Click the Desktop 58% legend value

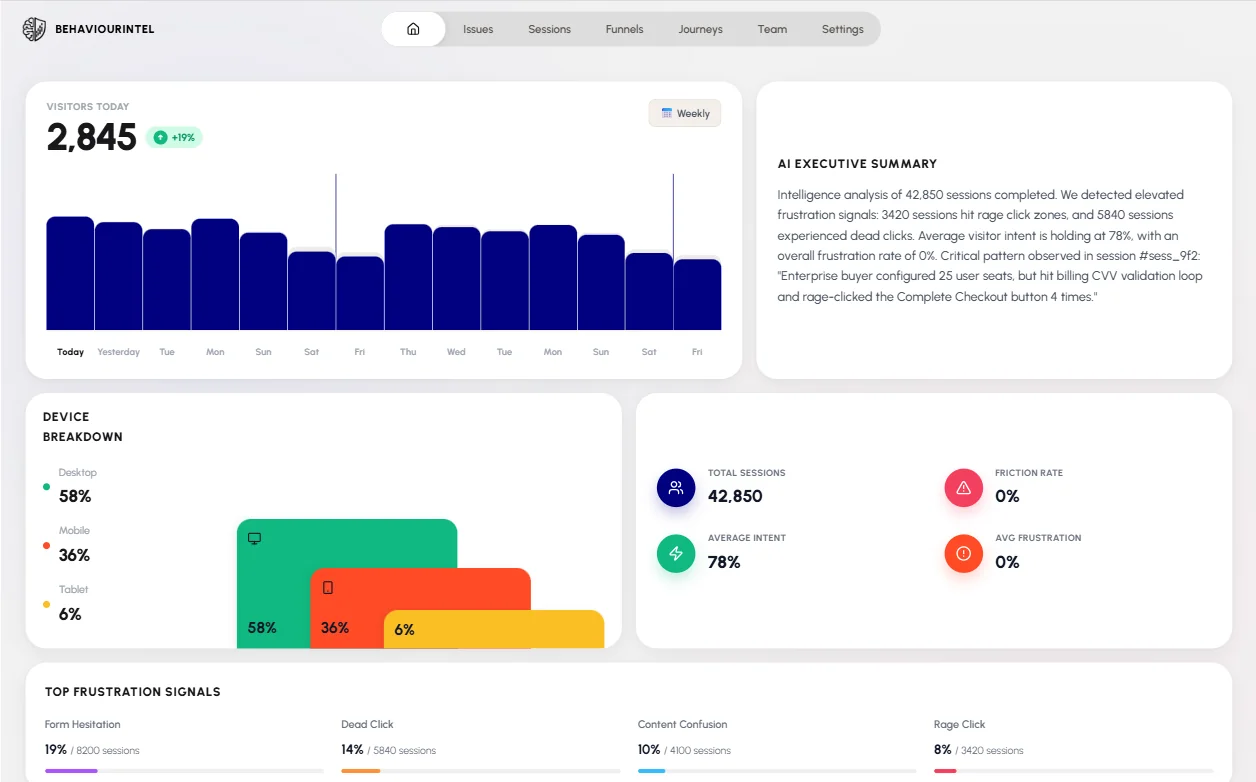(x=75, y=496)
